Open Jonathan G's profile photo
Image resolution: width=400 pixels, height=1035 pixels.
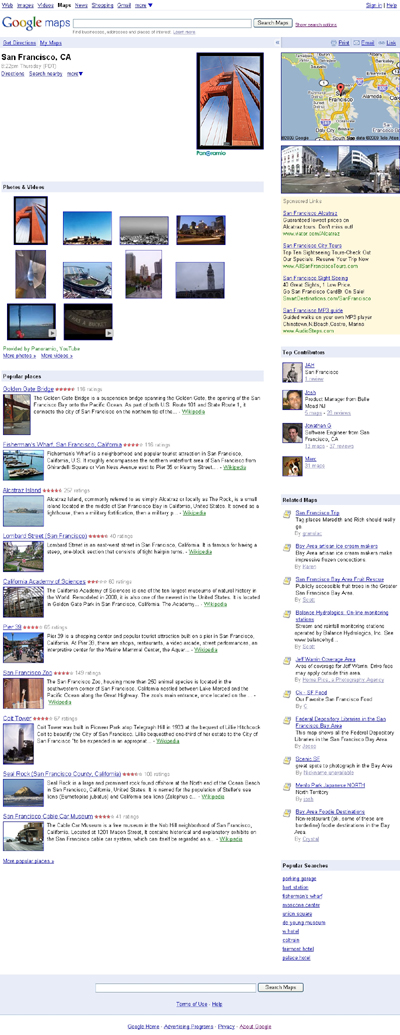(292, 432)
